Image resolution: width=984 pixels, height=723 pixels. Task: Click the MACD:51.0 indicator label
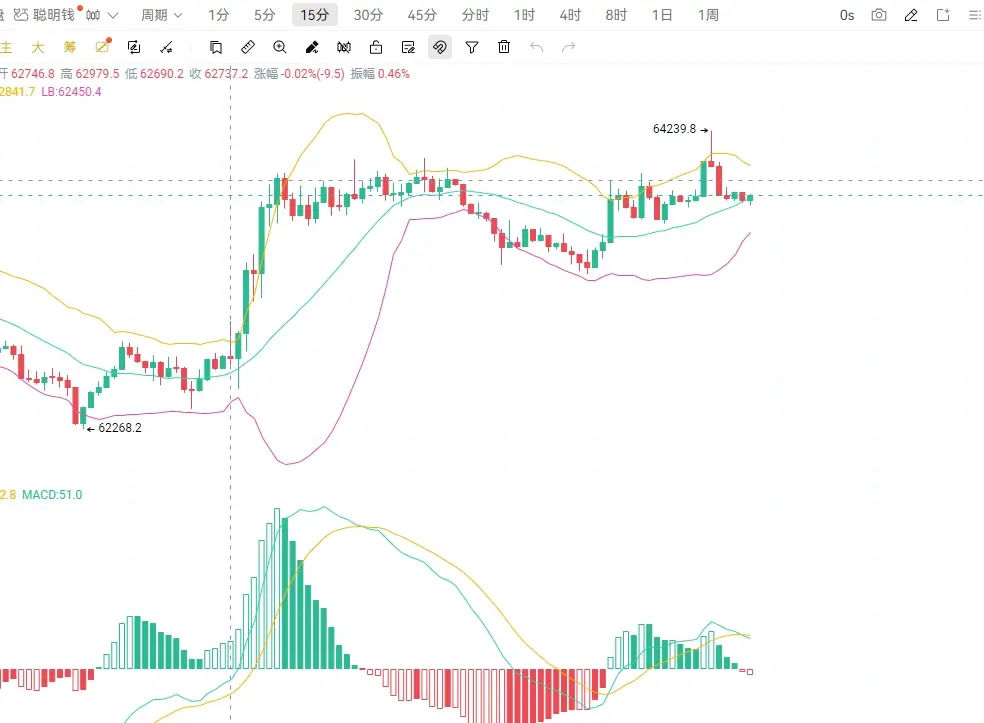point(52,495)
